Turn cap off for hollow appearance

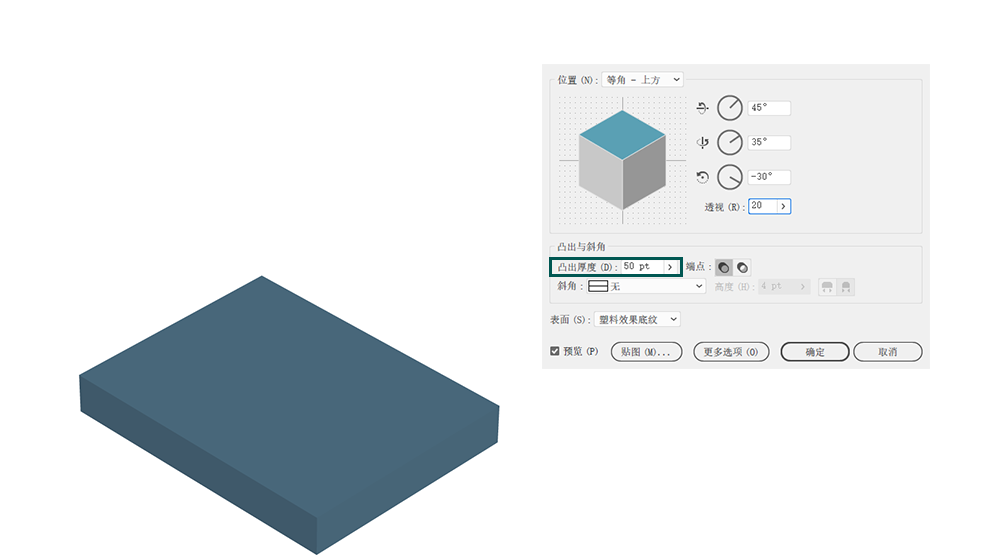tap(742, 267)
